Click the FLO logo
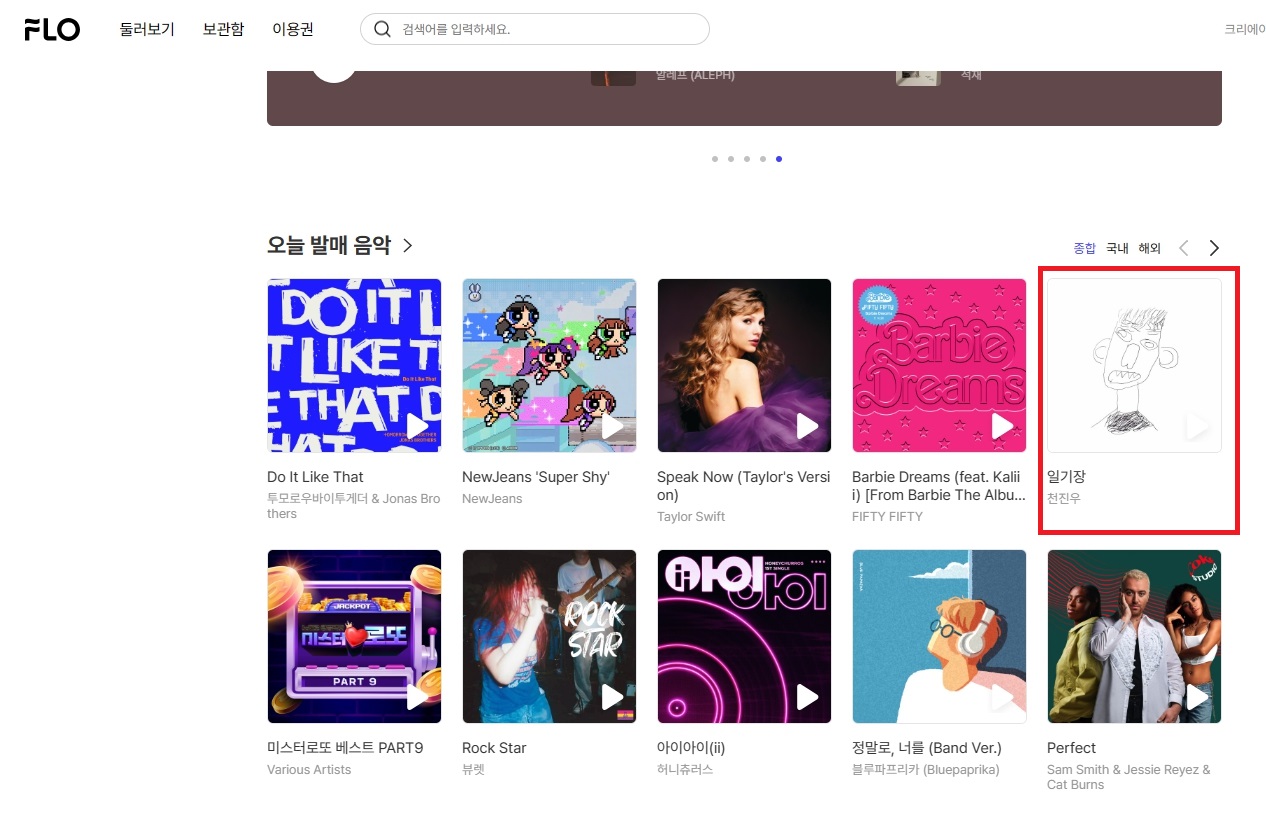Screen dimensions: 1266x824 tap(52, 30)
